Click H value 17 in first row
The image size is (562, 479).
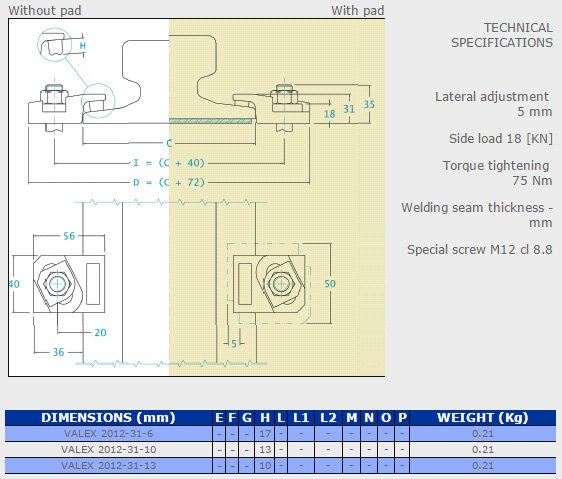point(265,433)
